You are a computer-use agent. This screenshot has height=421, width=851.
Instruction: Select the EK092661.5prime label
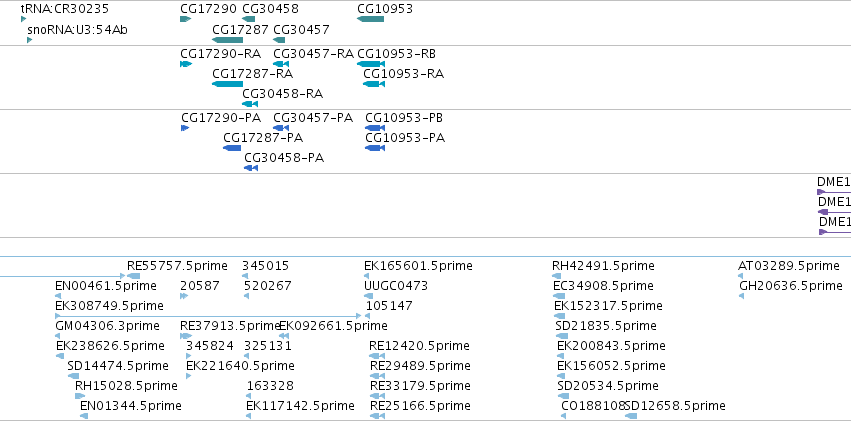click(x=333, y=326)
